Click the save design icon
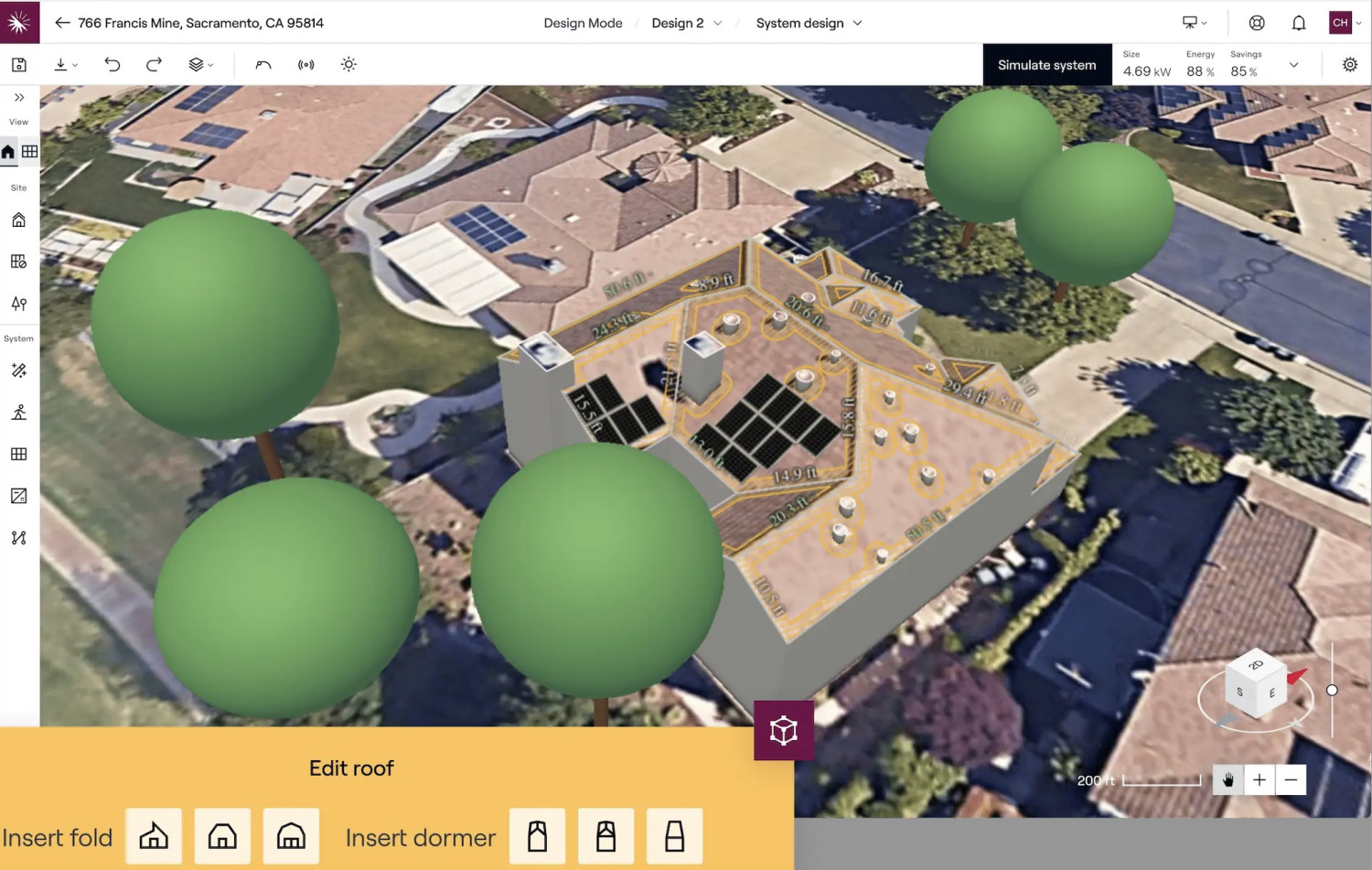This screenshot has height=870, width=1372. 19,65
